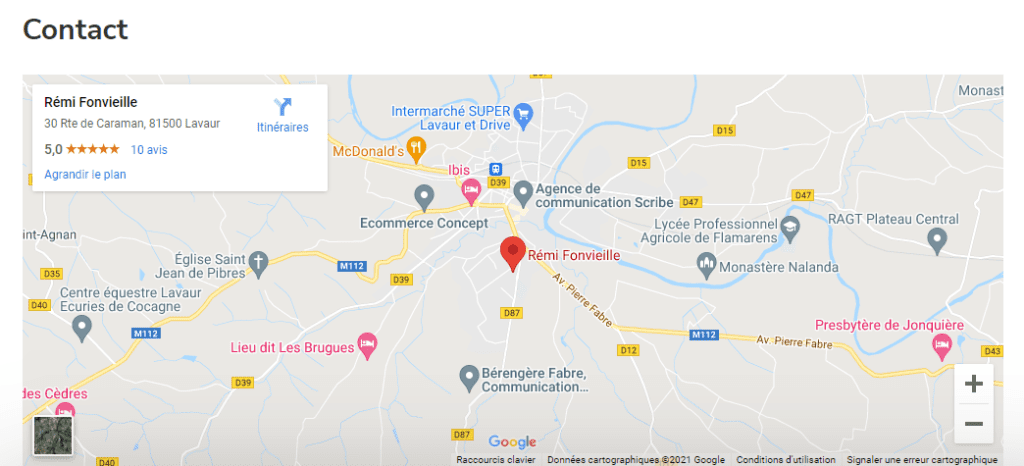Open Conditions d'utilisation link

click(x=786, y=459)
